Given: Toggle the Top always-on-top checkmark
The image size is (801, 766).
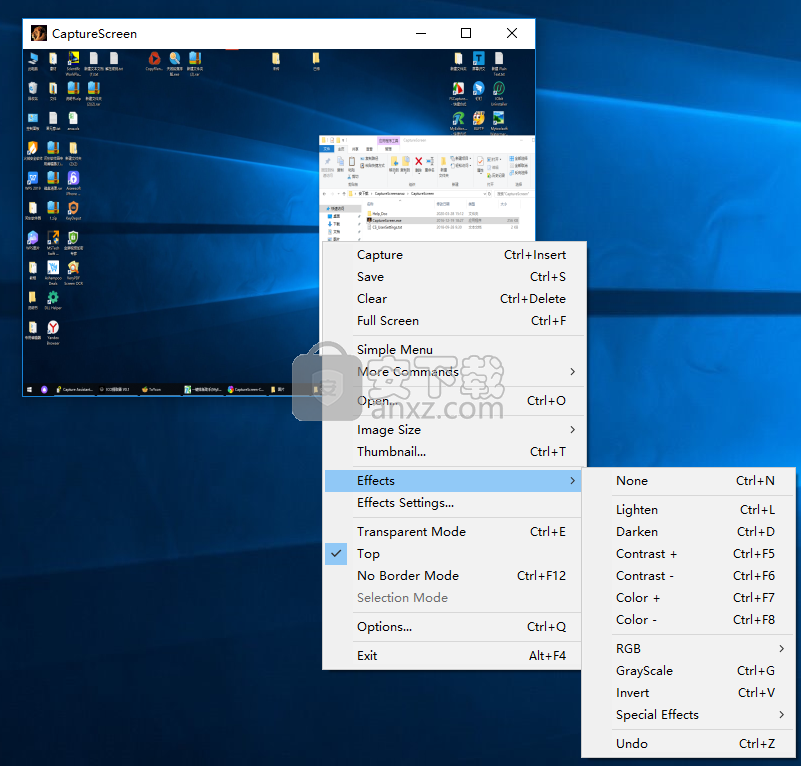Looking at the screenshot, I should click(x=336, y=553).
